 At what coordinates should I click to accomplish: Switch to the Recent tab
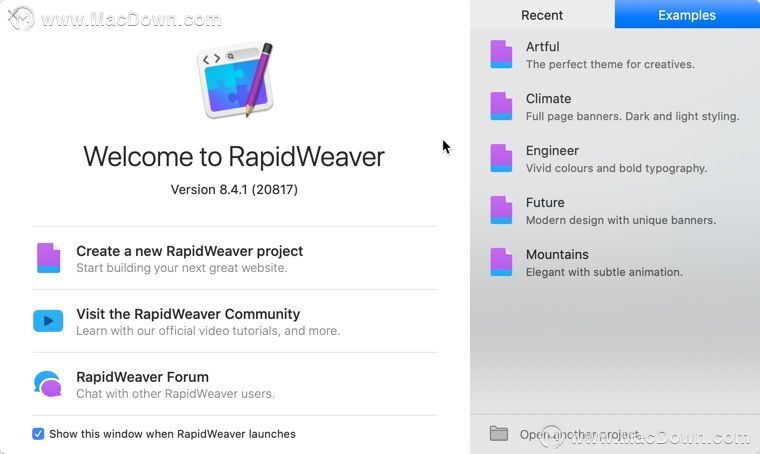coord(542,15)
